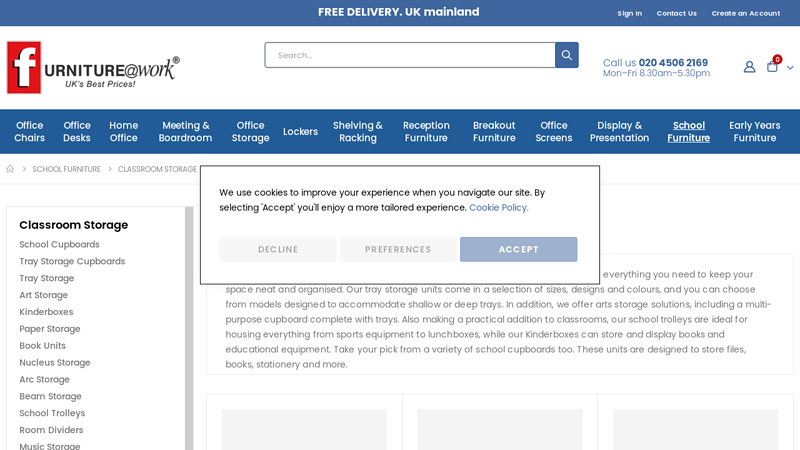Image resolution: width=800 pixels, height=450 pixels.
Task: Select Lockers in the navigation bar
Action: tap(300, 132)
